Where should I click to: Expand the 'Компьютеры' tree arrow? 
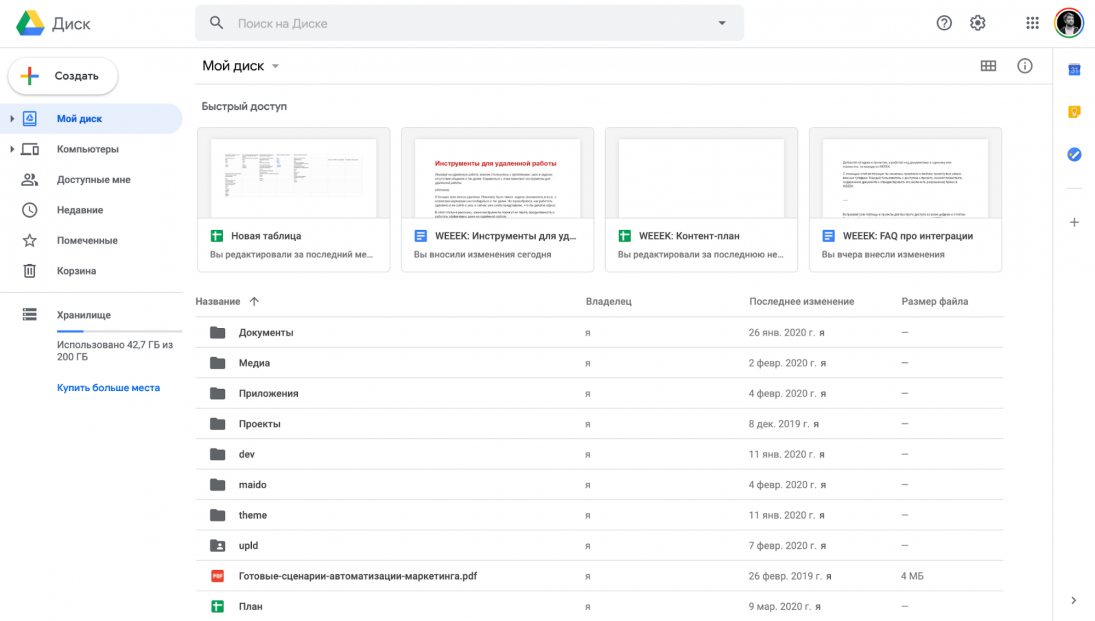12,149
